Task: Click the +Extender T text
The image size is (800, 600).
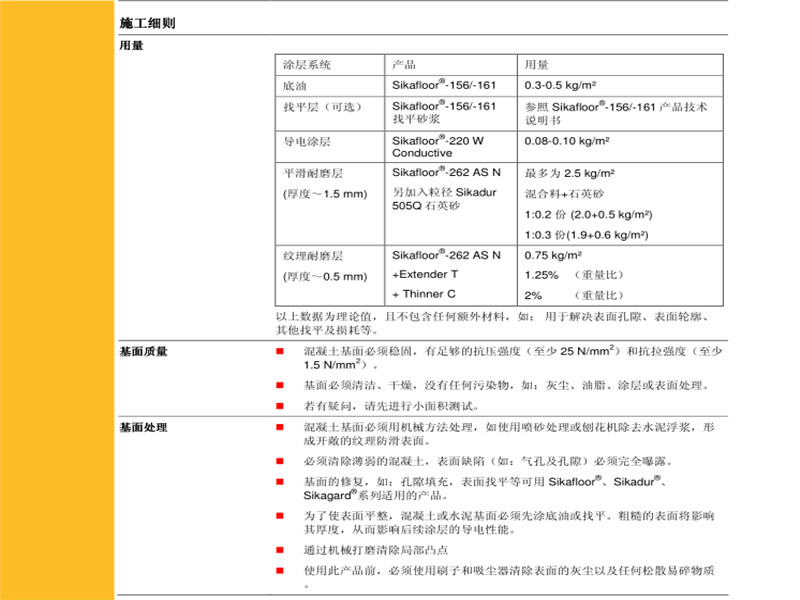Action: pos(425,274)
